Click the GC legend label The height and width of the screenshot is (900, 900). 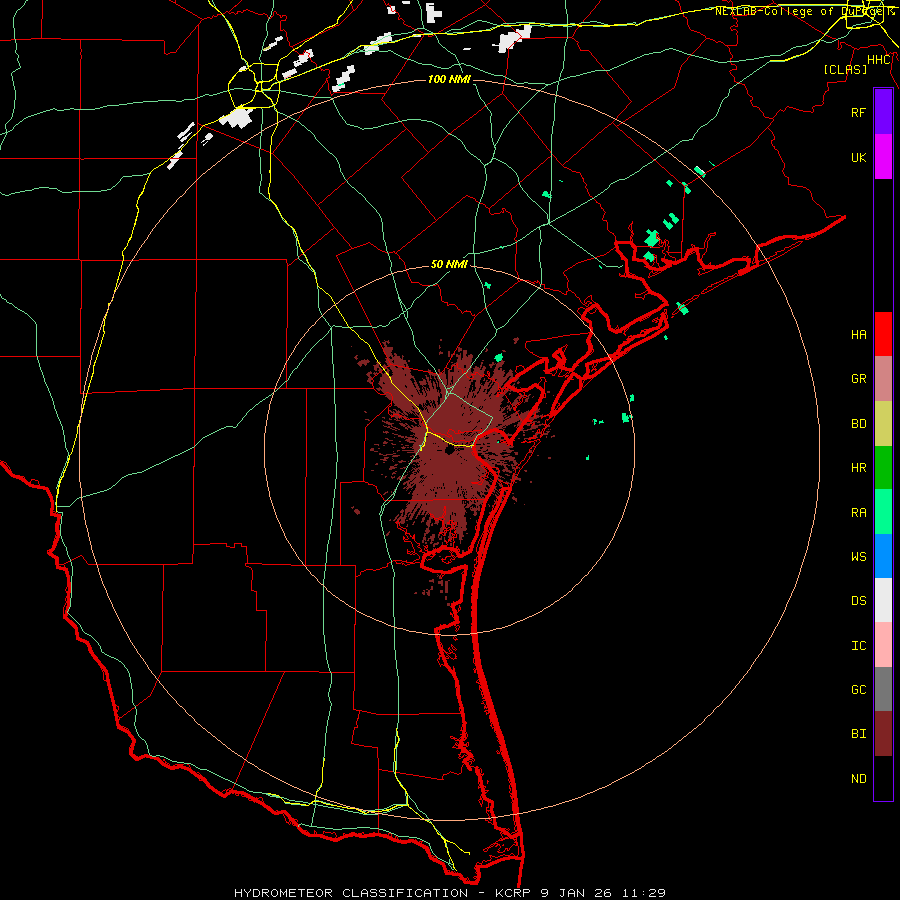pos(859,690)
